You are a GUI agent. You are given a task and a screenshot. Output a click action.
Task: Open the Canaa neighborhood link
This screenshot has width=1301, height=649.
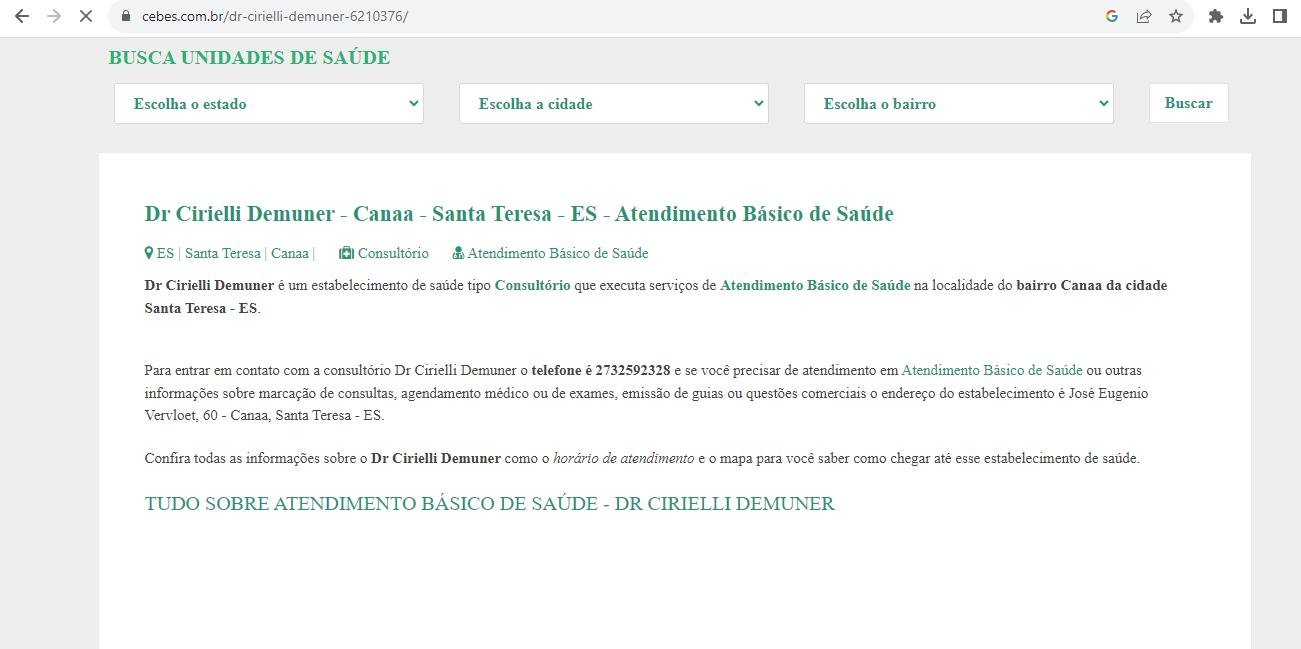[290, 253]
